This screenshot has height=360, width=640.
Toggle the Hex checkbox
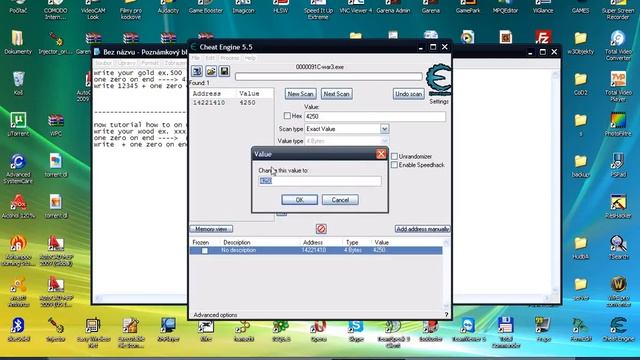pyautogui.click(x=287, y=116)
